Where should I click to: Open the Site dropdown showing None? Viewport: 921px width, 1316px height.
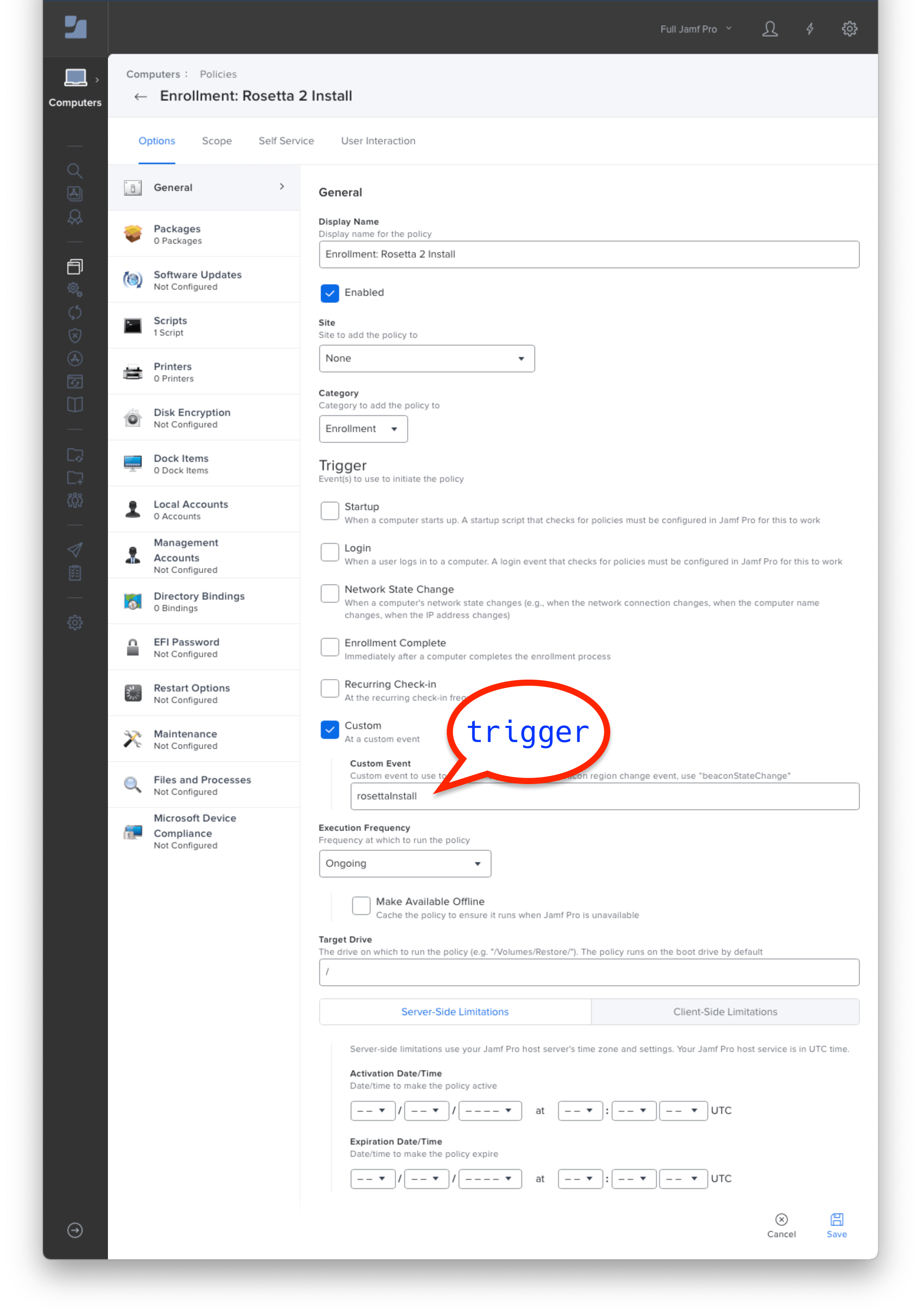(x=427, y=359)
